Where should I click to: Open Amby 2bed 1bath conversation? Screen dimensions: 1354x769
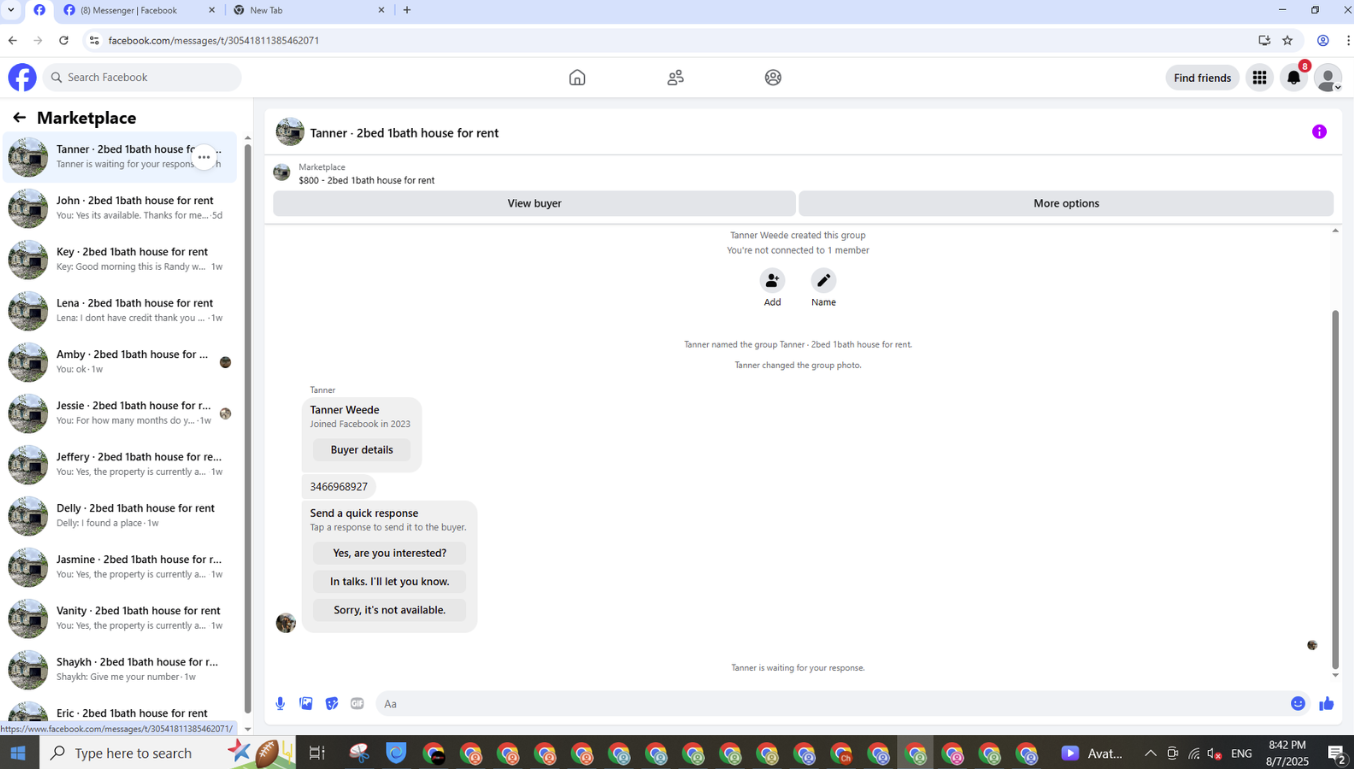[120, 362]
